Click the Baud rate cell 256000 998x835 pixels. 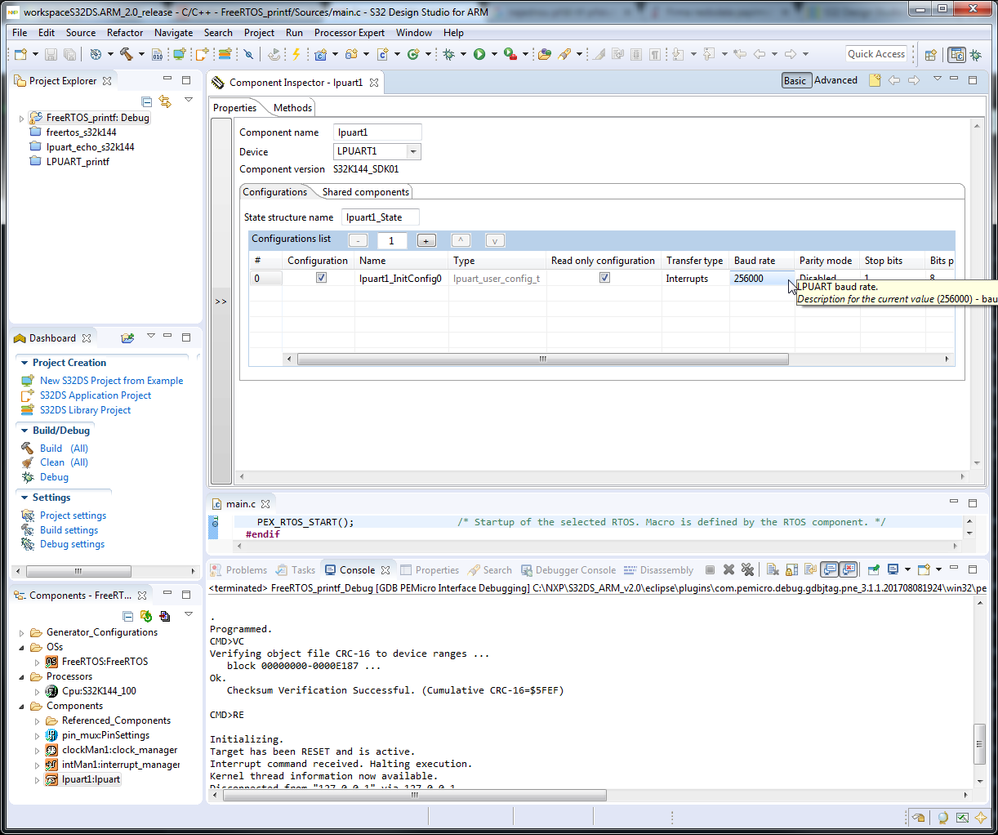coord(761,278)
